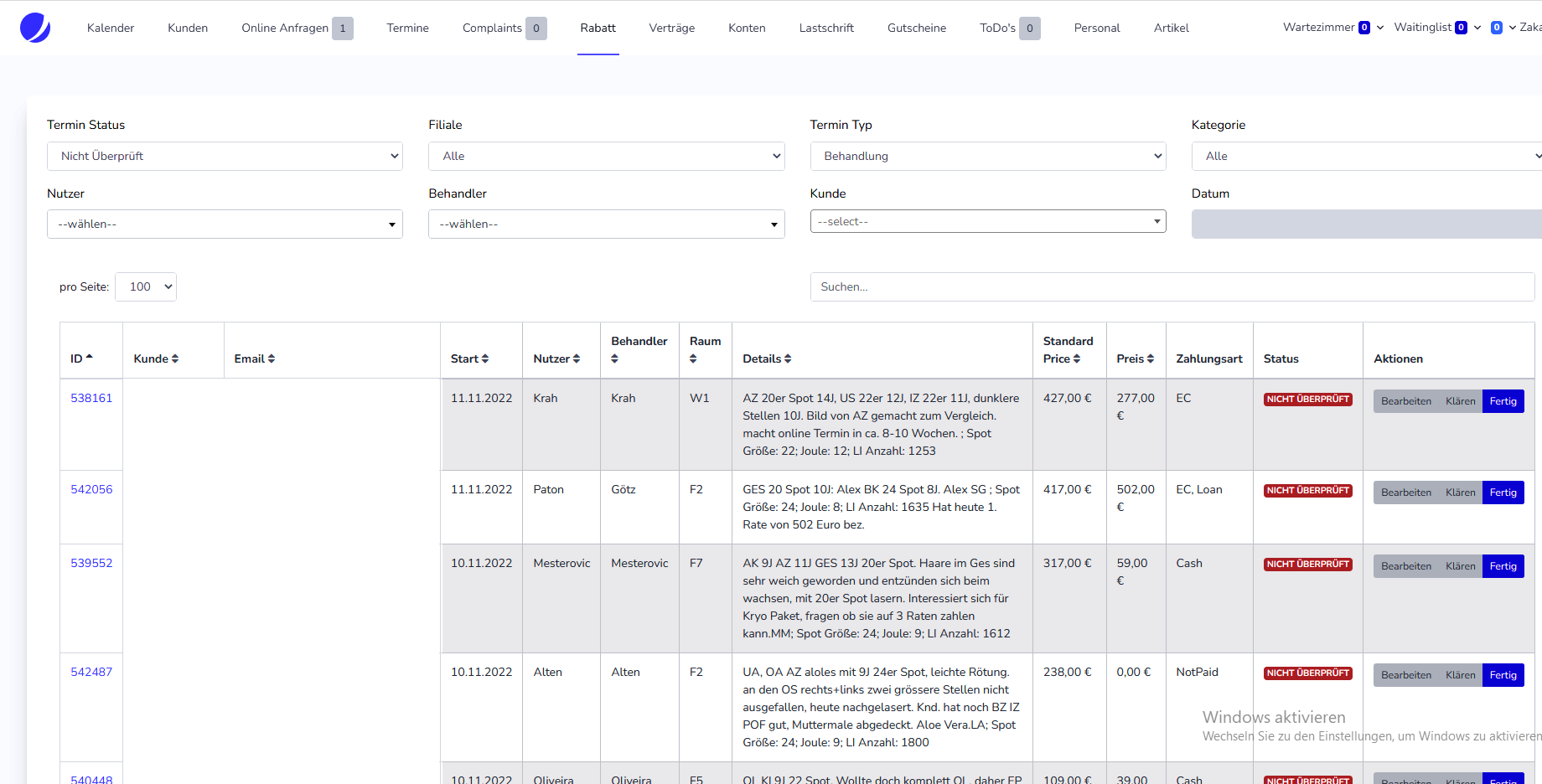Click Bearbeiten for appointment 539552

(x=1406, y=566)
